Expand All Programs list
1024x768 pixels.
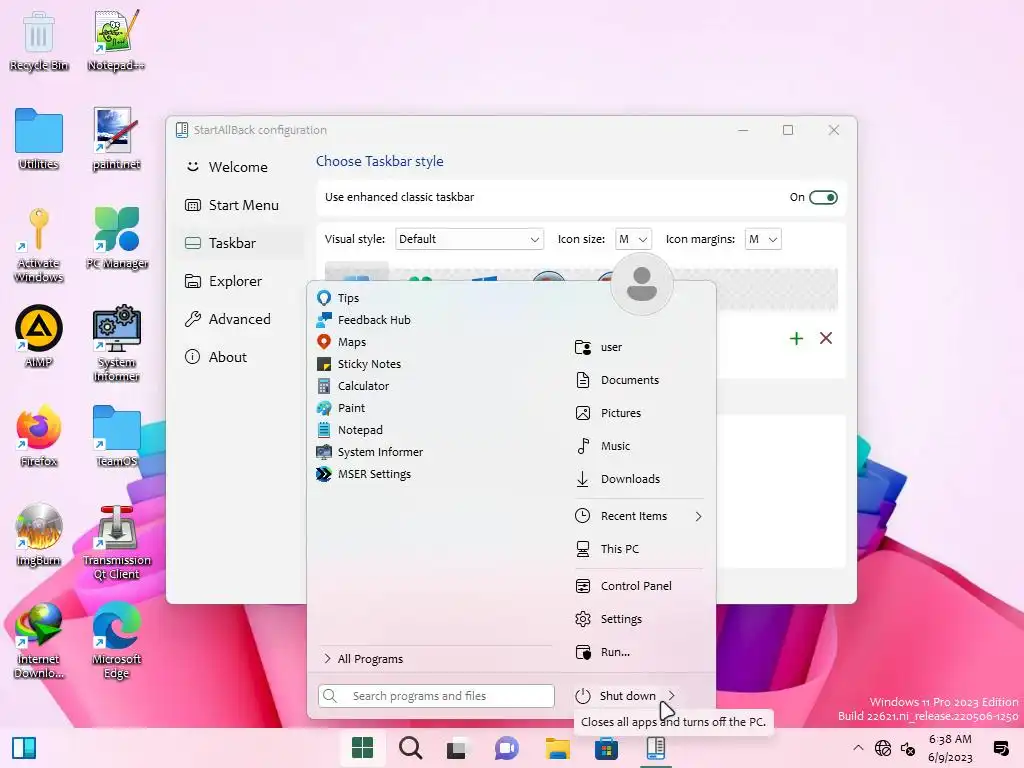click(x=364, y=659)
